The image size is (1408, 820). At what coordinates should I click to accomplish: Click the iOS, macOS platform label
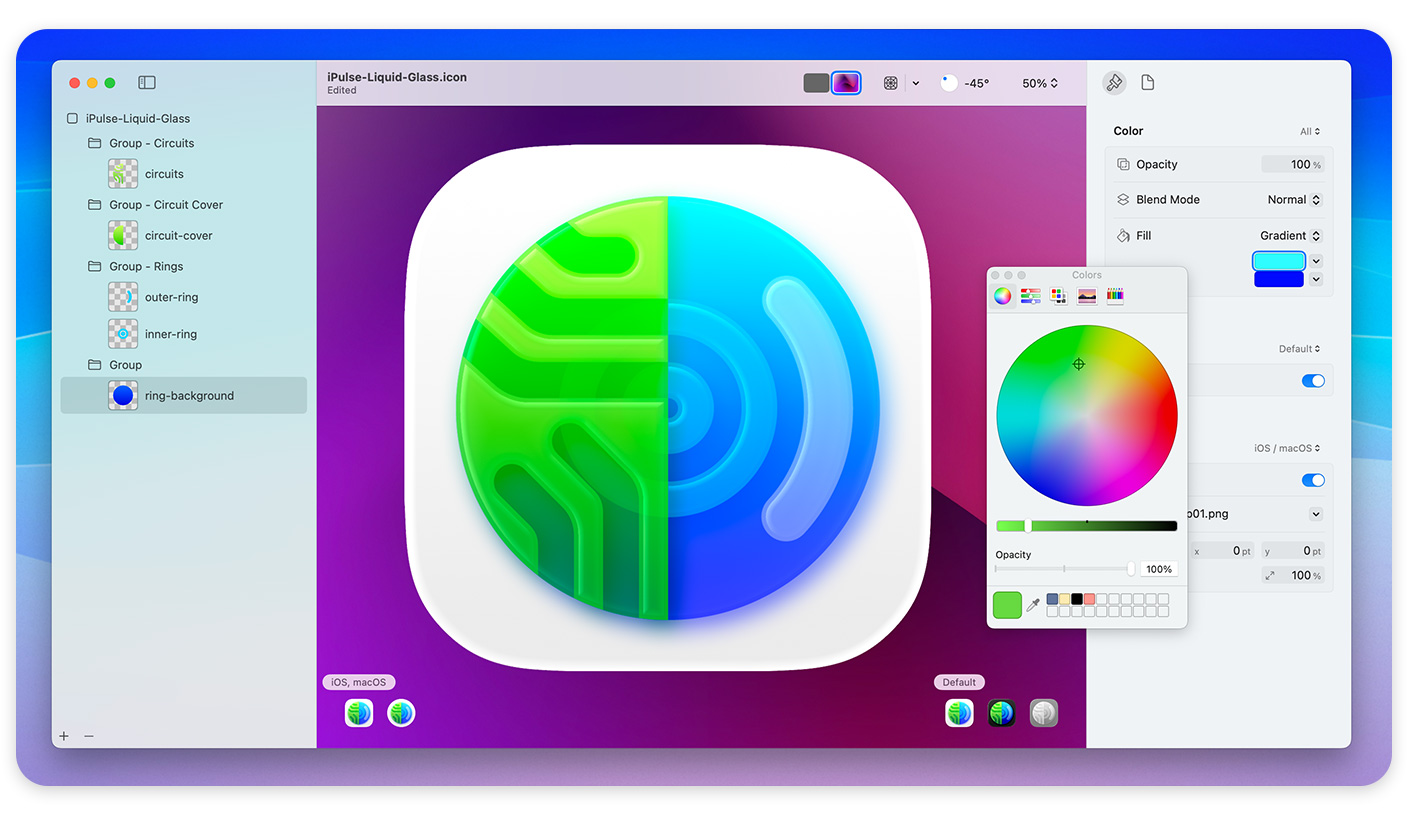tap(360, 682)
